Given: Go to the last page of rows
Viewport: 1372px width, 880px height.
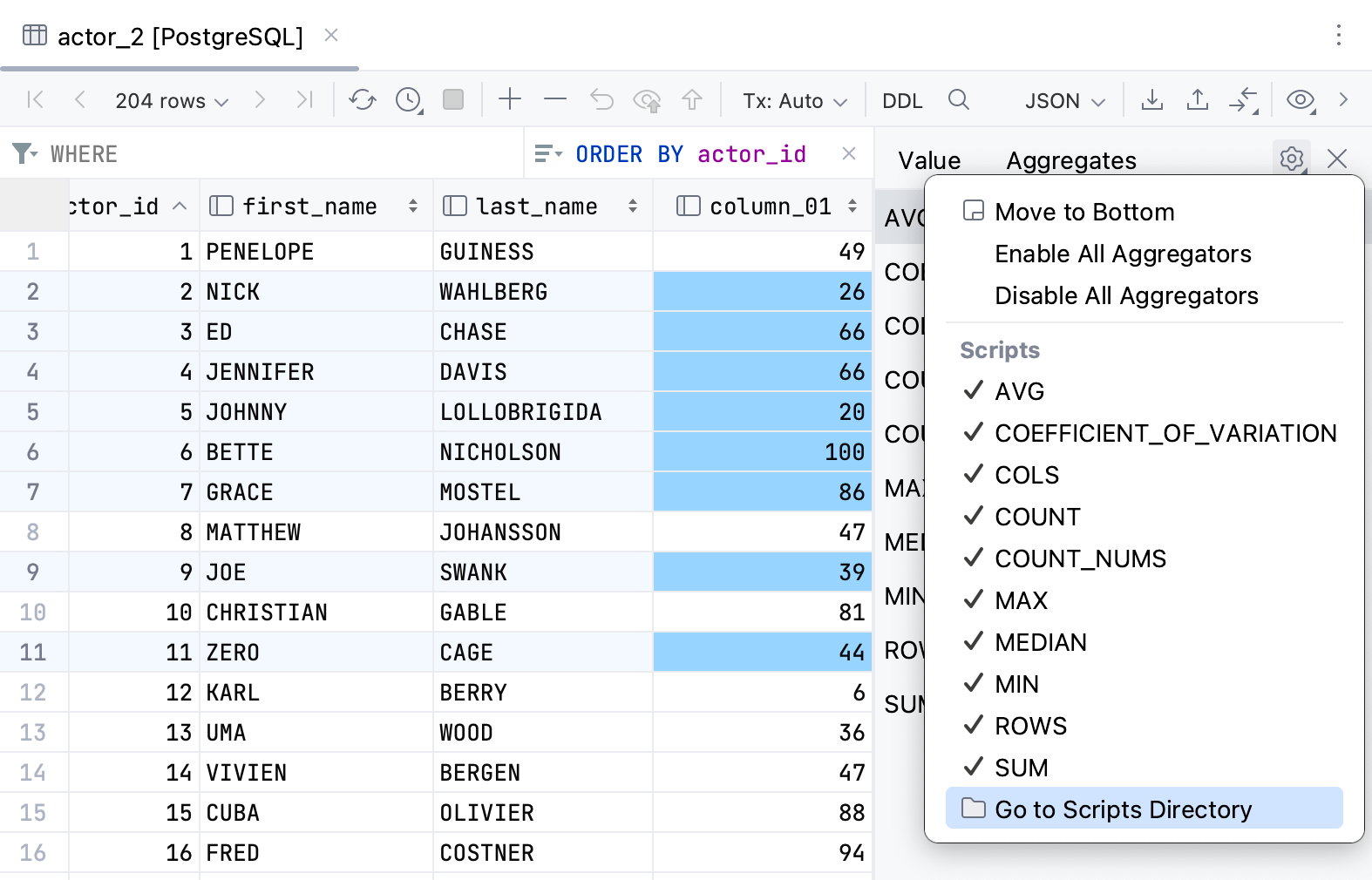Looking at the screenshot, I should tap(303, 100).
